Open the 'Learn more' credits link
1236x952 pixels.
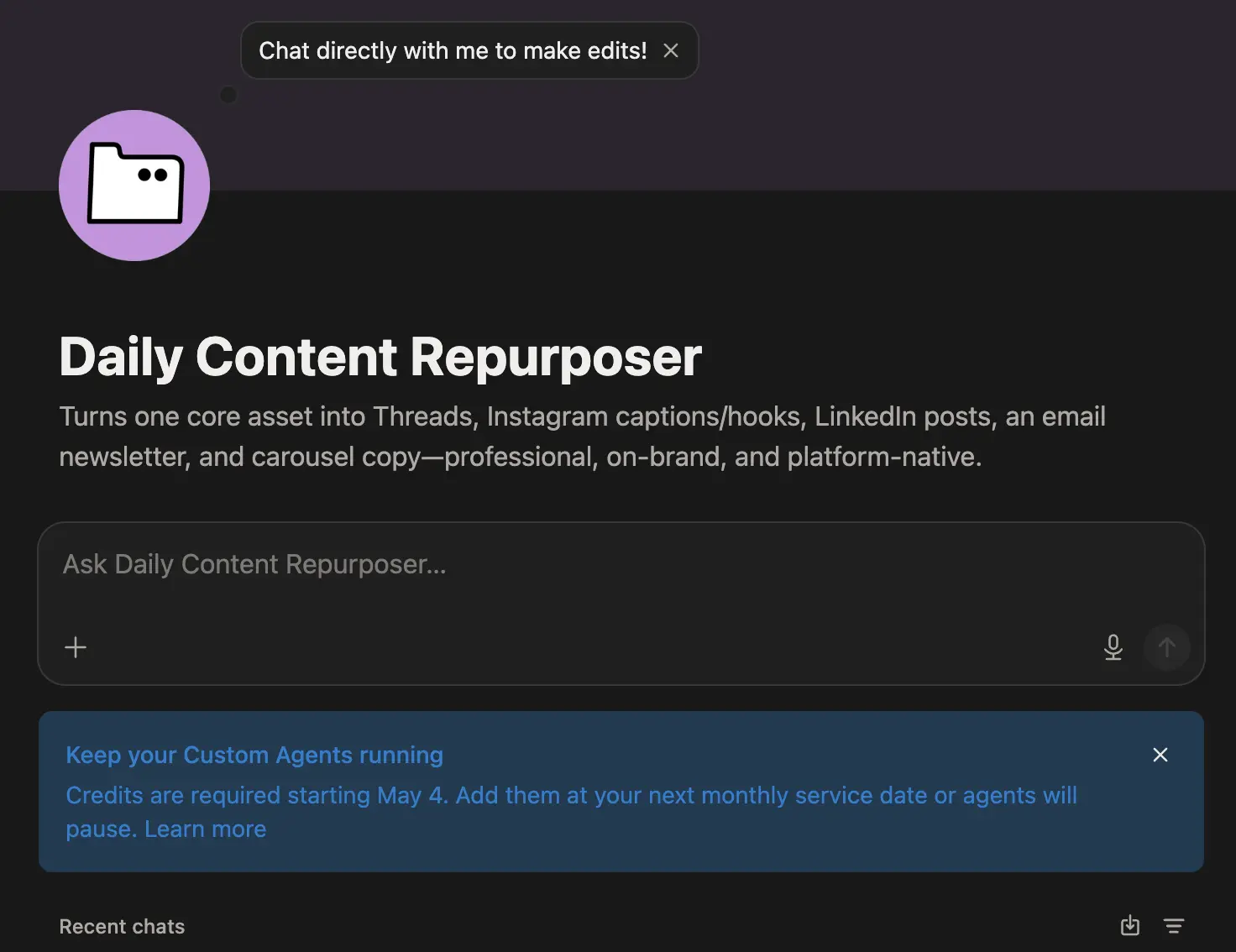[x=206, y=829]
